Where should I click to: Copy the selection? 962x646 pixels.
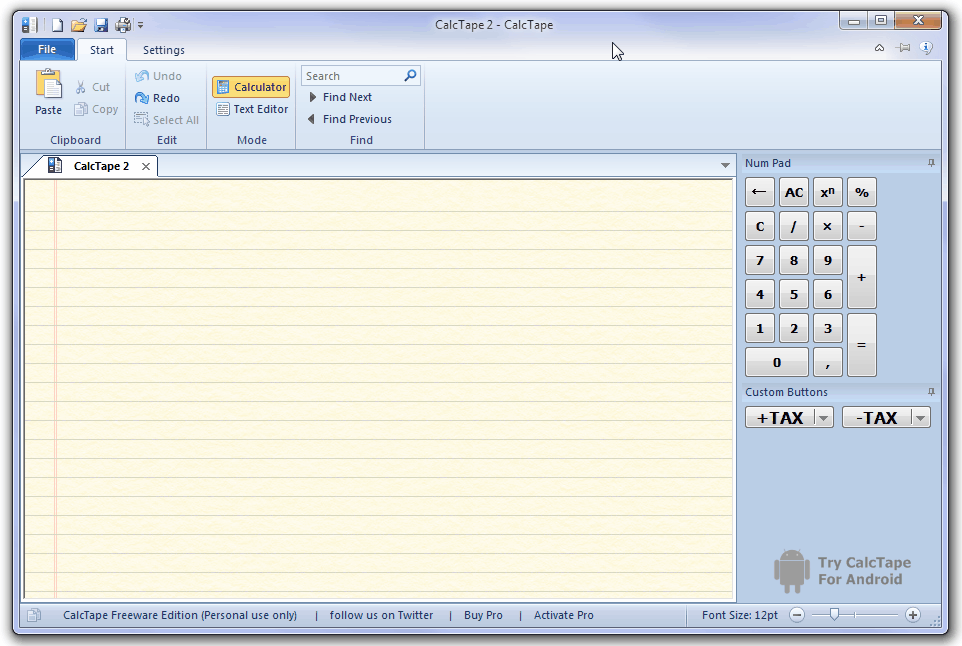[x=96, y=109]
